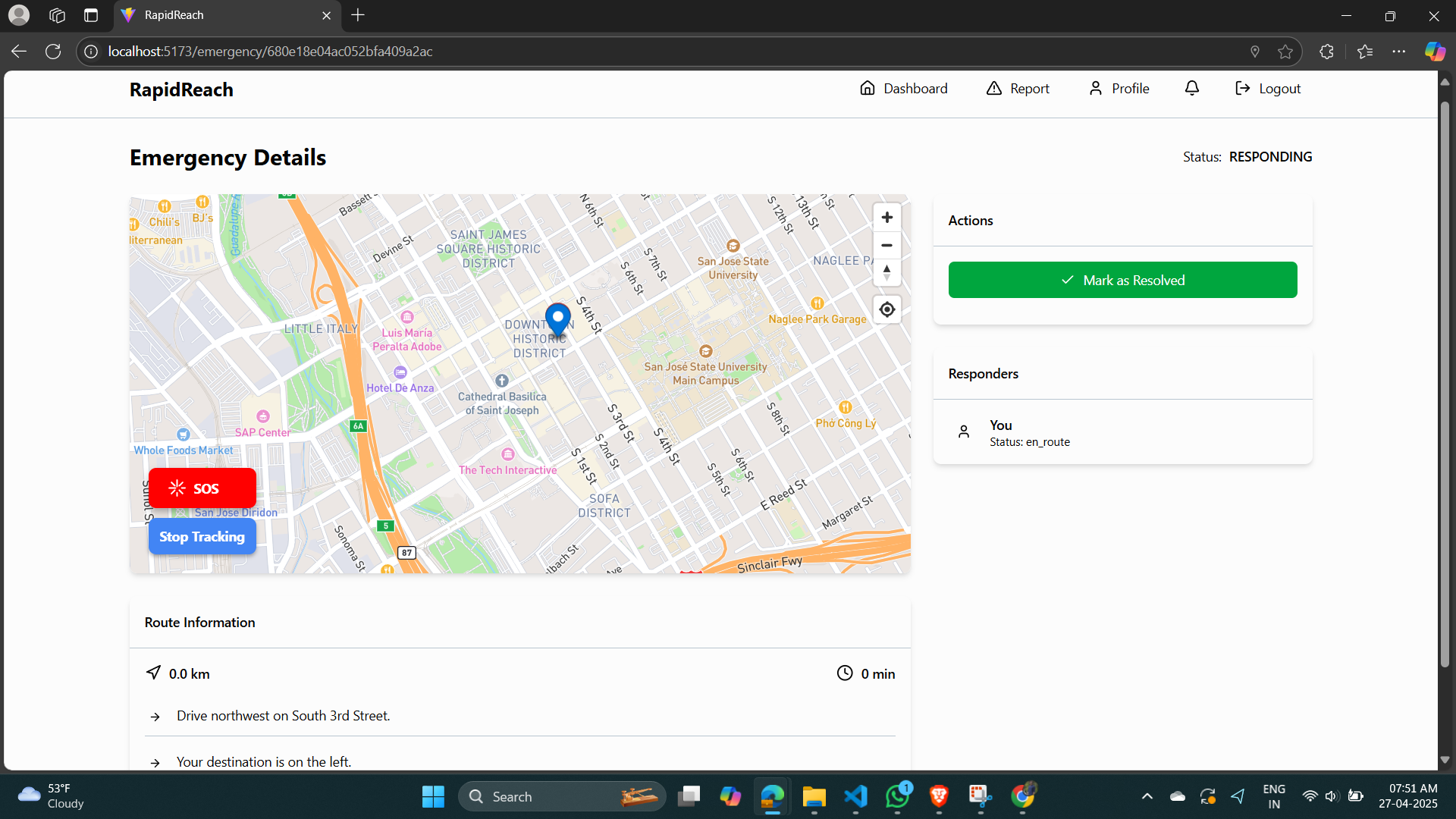Click the notification bell icon

coord(1192,89)
